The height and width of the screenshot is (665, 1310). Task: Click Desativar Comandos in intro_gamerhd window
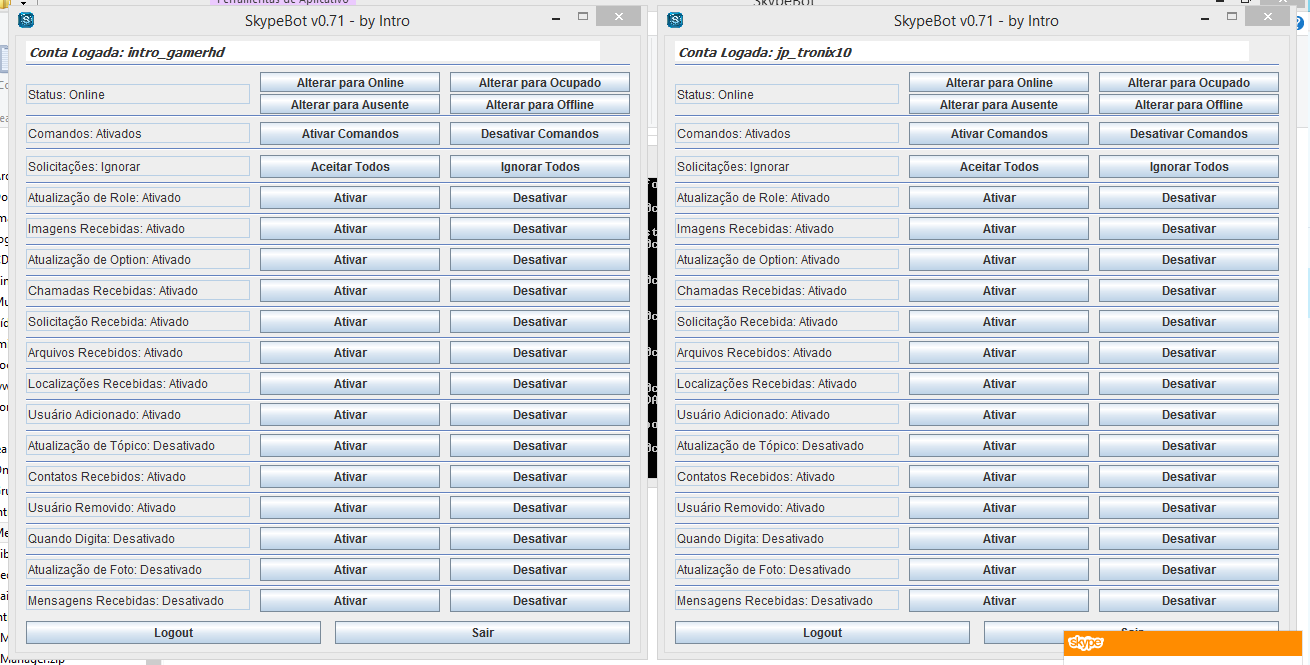click(540, 133)
